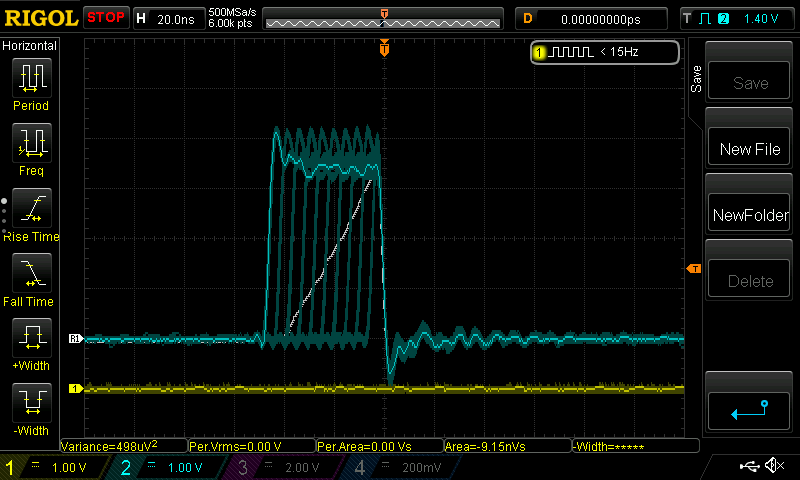This screenshot has width=800, height=480.
Task: Select channel 4 label 200mV
Action: [x=421, y=468]
